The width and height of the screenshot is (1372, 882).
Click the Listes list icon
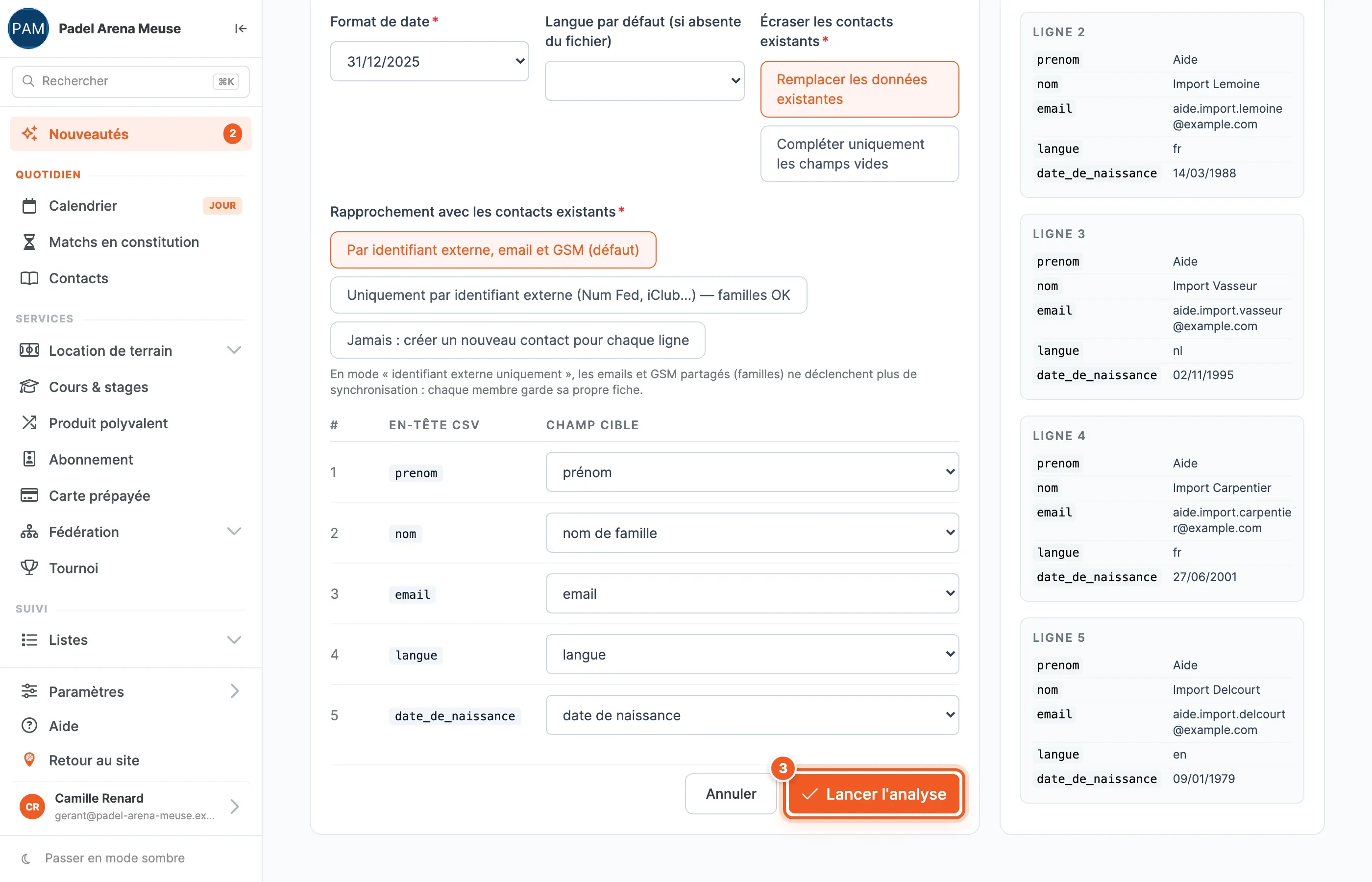click(x=29, y=640)
